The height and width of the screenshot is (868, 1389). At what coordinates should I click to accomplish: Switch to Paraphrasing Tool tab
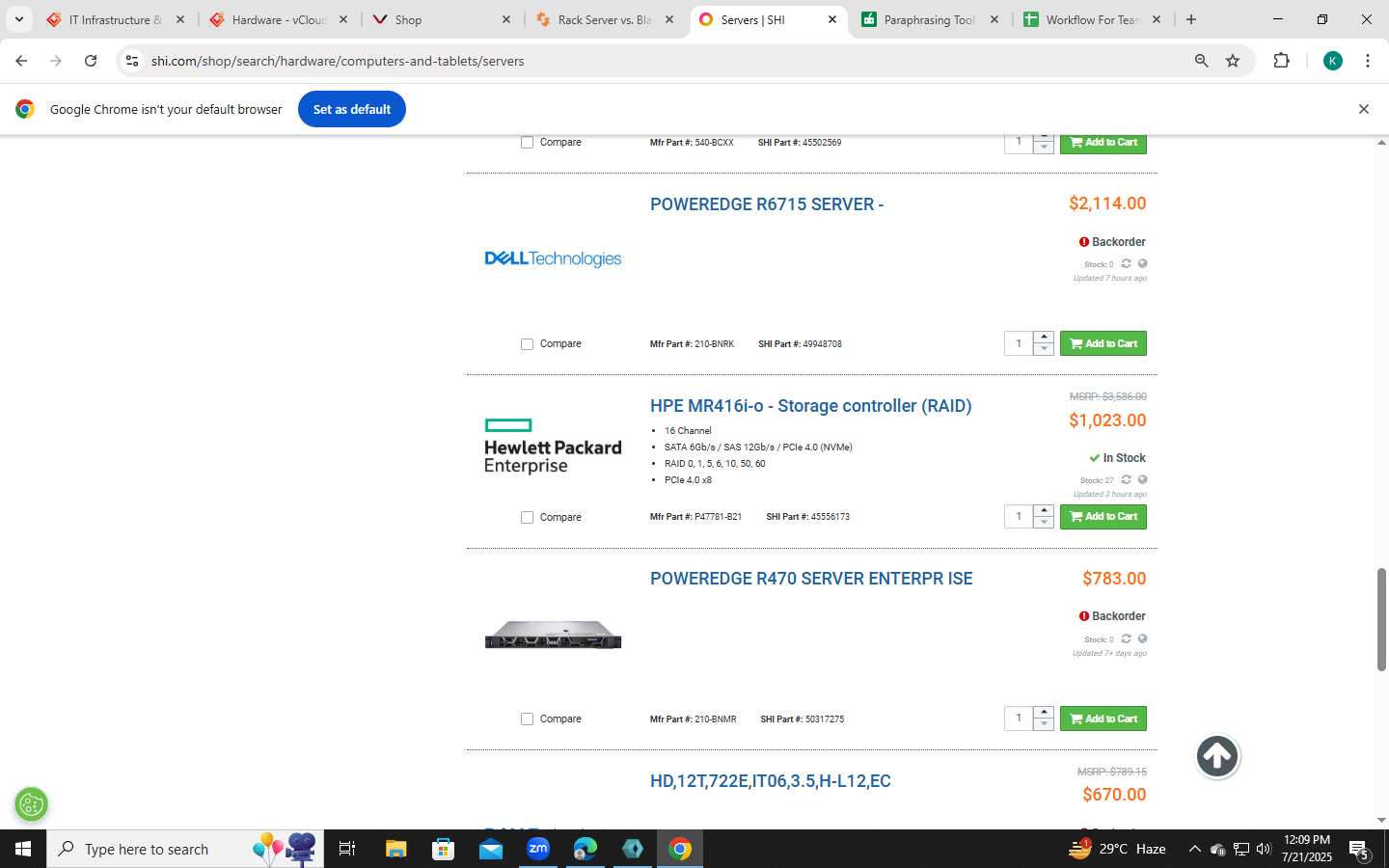[x=929, y=19]
